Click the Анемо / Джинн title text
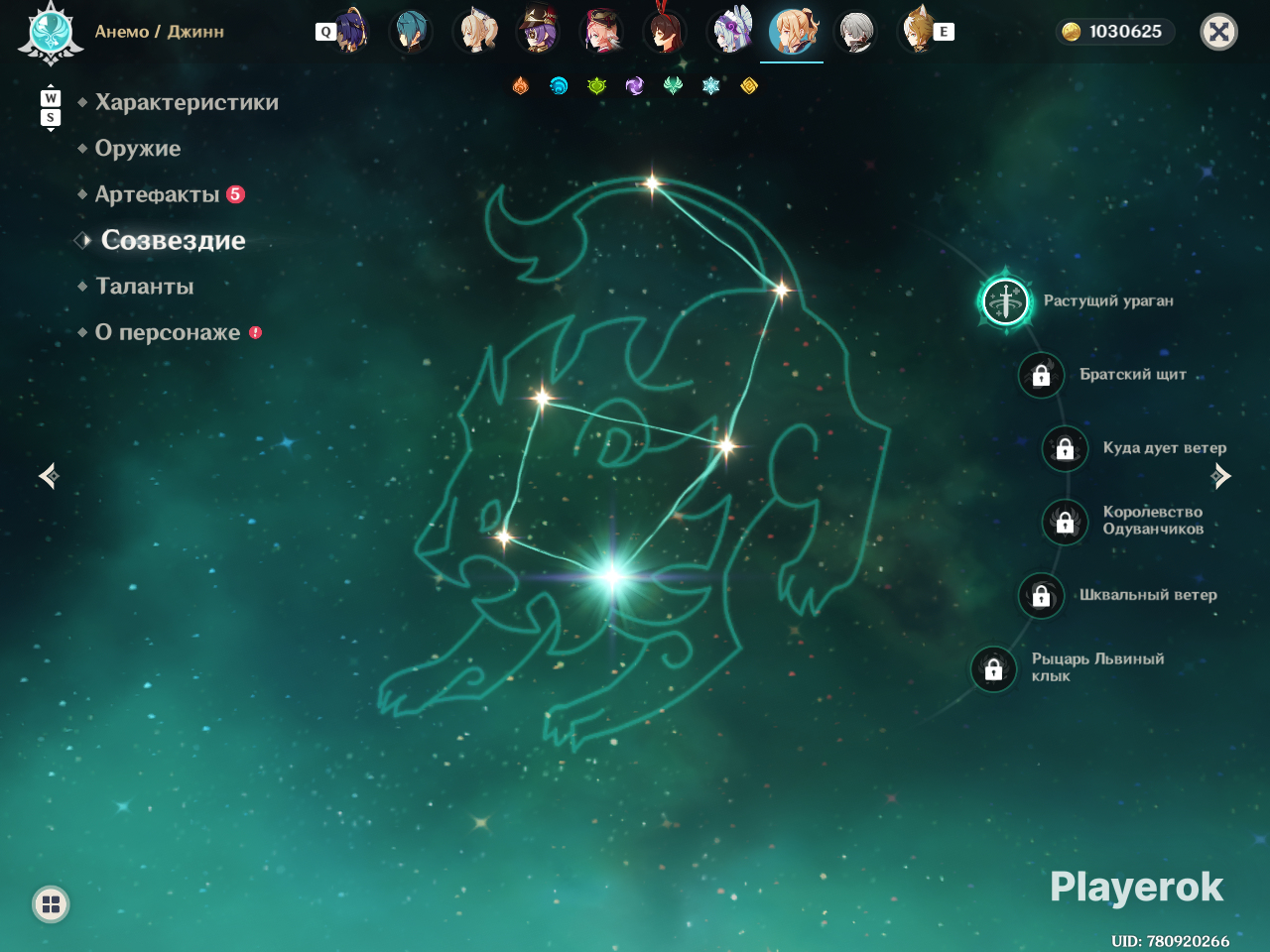This screenshot has height=952, width=1270. click(160, 32)
